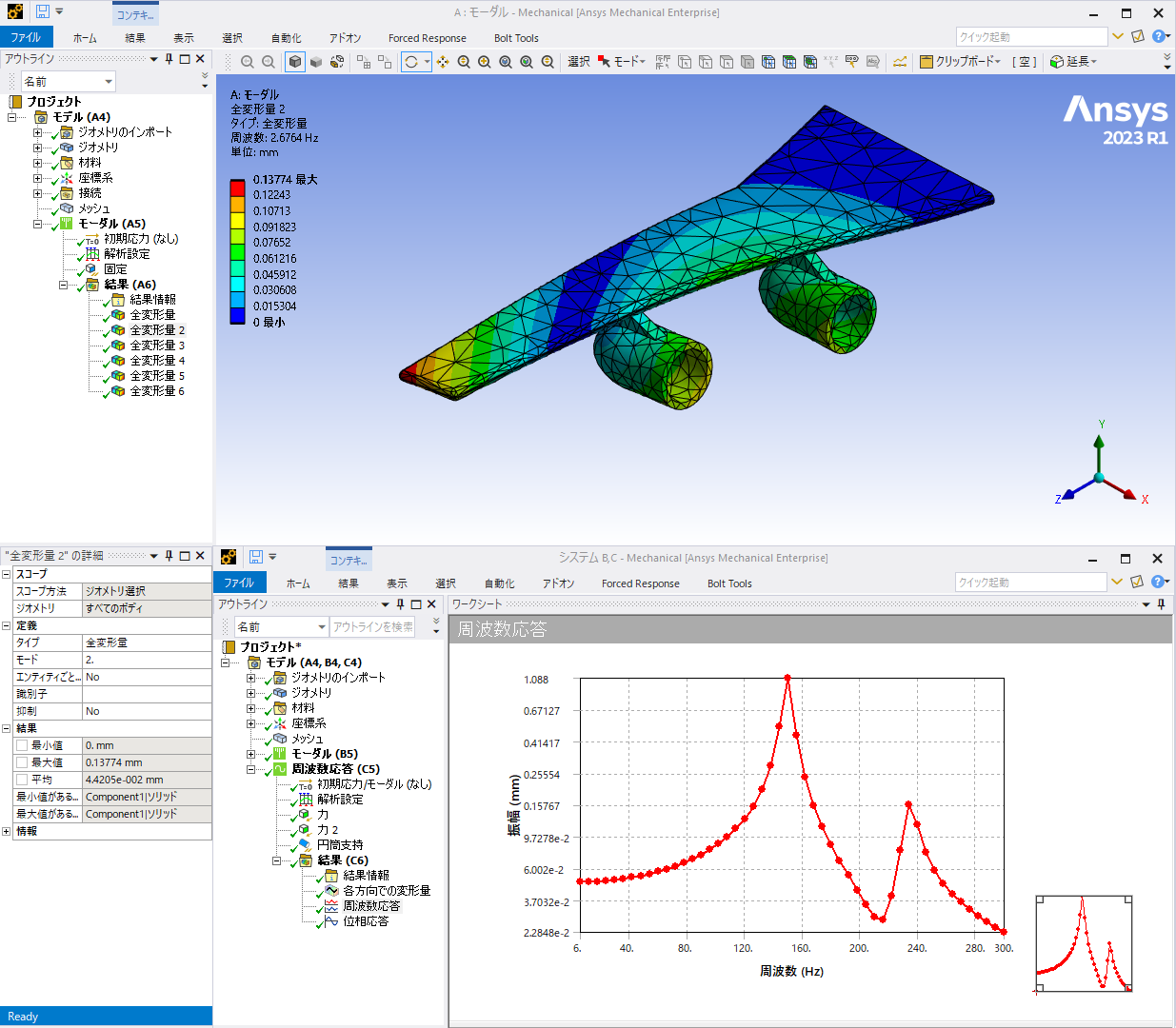Open Forced Response tab in top window
The height and width of the screenshot is (1028, 1176).
pos(427,38)
